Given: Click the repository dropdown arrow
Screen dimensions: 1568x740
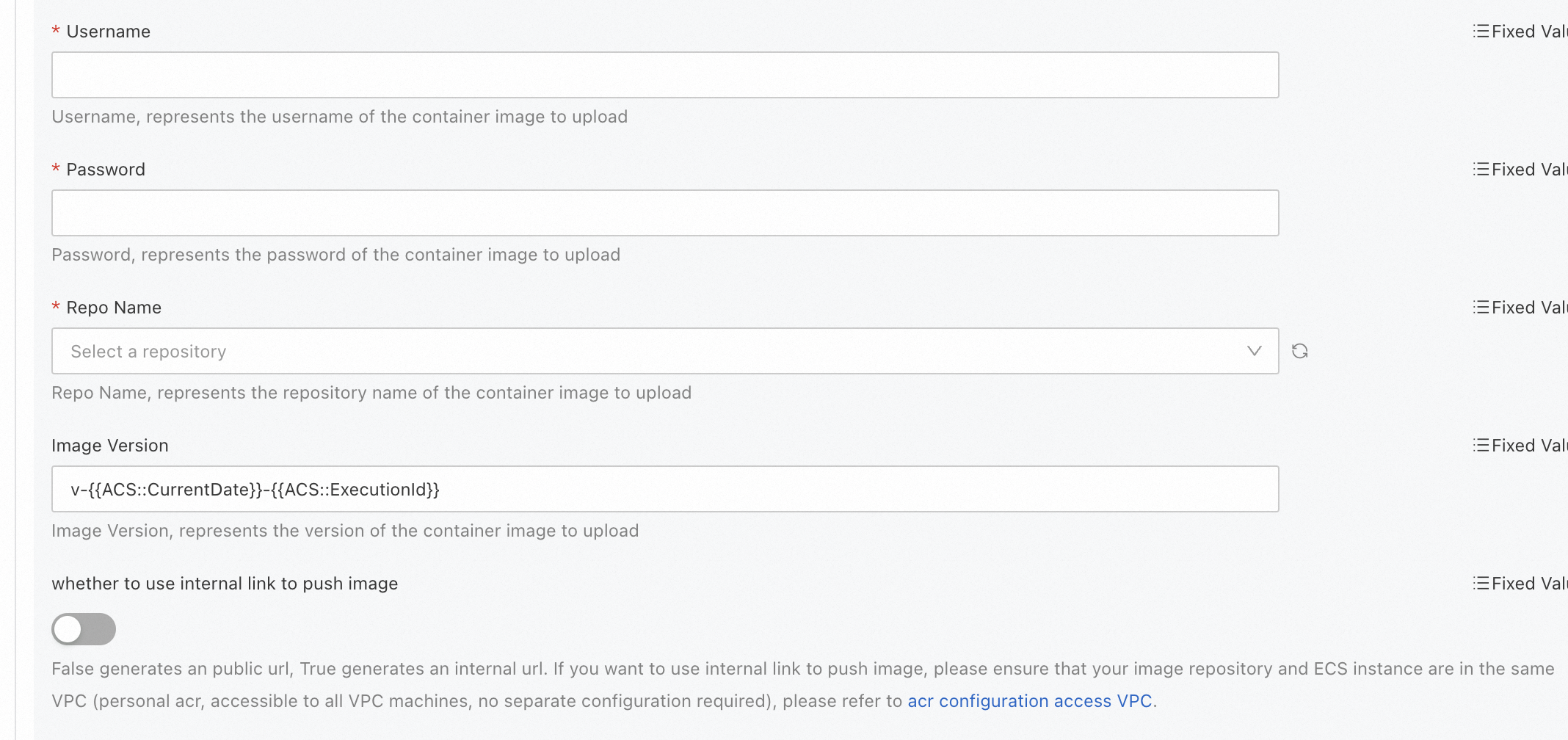Looking at the screenshot, I should pyautogui.click(x=1253, y=351).
